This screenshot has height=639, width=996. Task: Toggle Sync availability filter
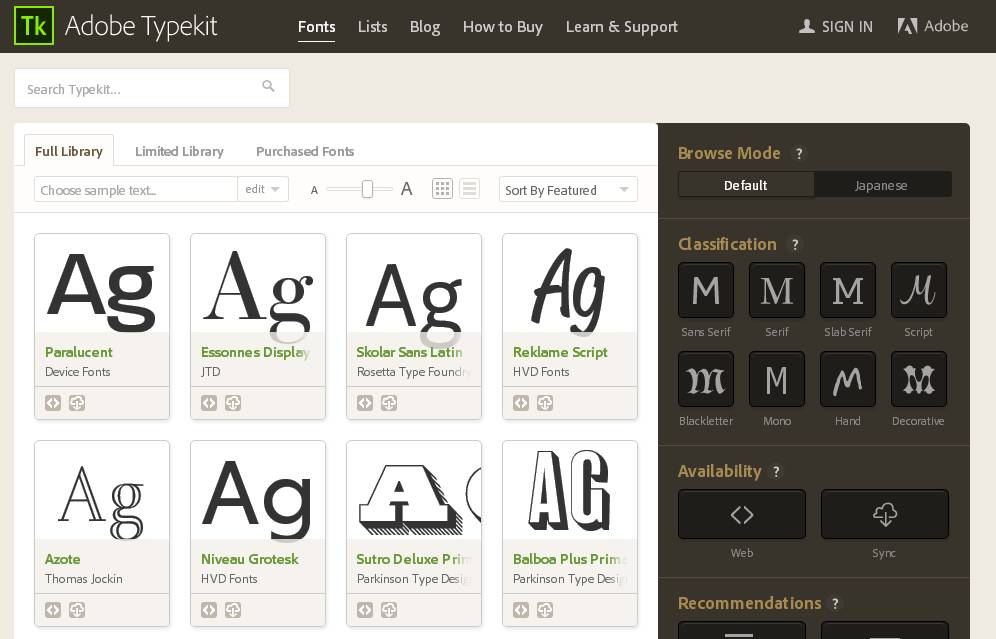click(x=885, y=514)
